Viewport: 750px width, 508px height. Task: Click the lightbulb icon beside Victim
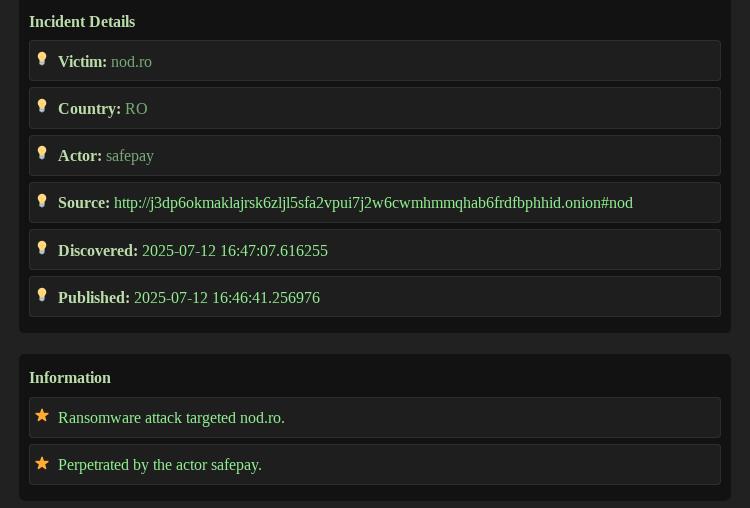click(42, 59)
